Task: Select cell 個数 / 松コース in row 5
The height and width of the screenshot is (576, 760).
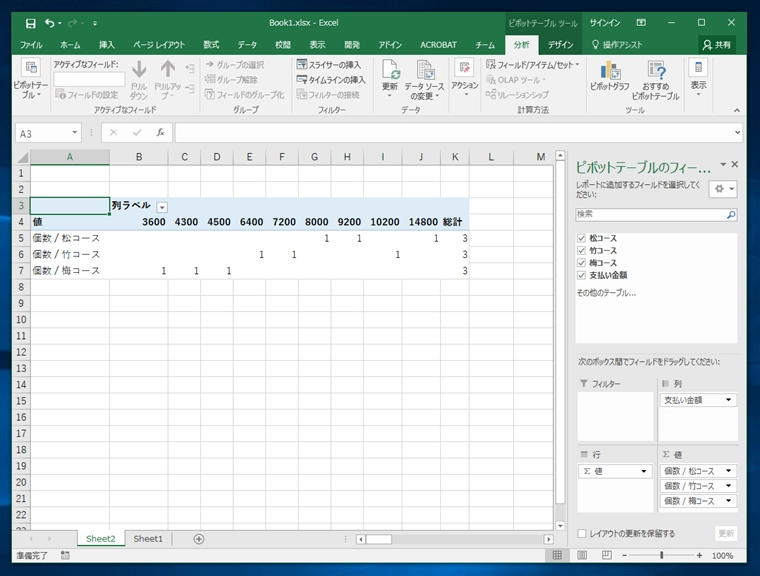Action: click(70, 238)
